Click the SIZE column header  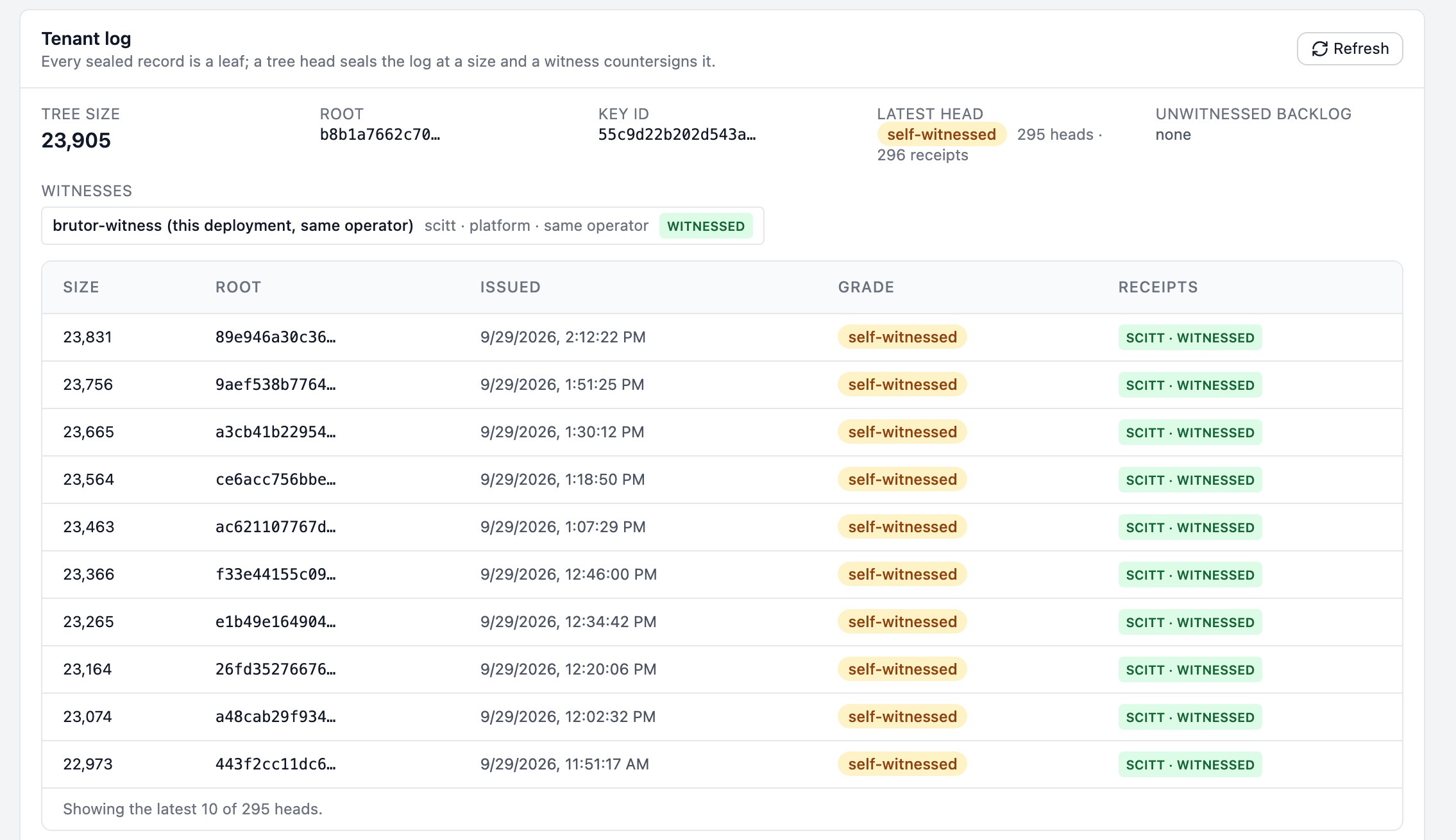click(81, 287)
